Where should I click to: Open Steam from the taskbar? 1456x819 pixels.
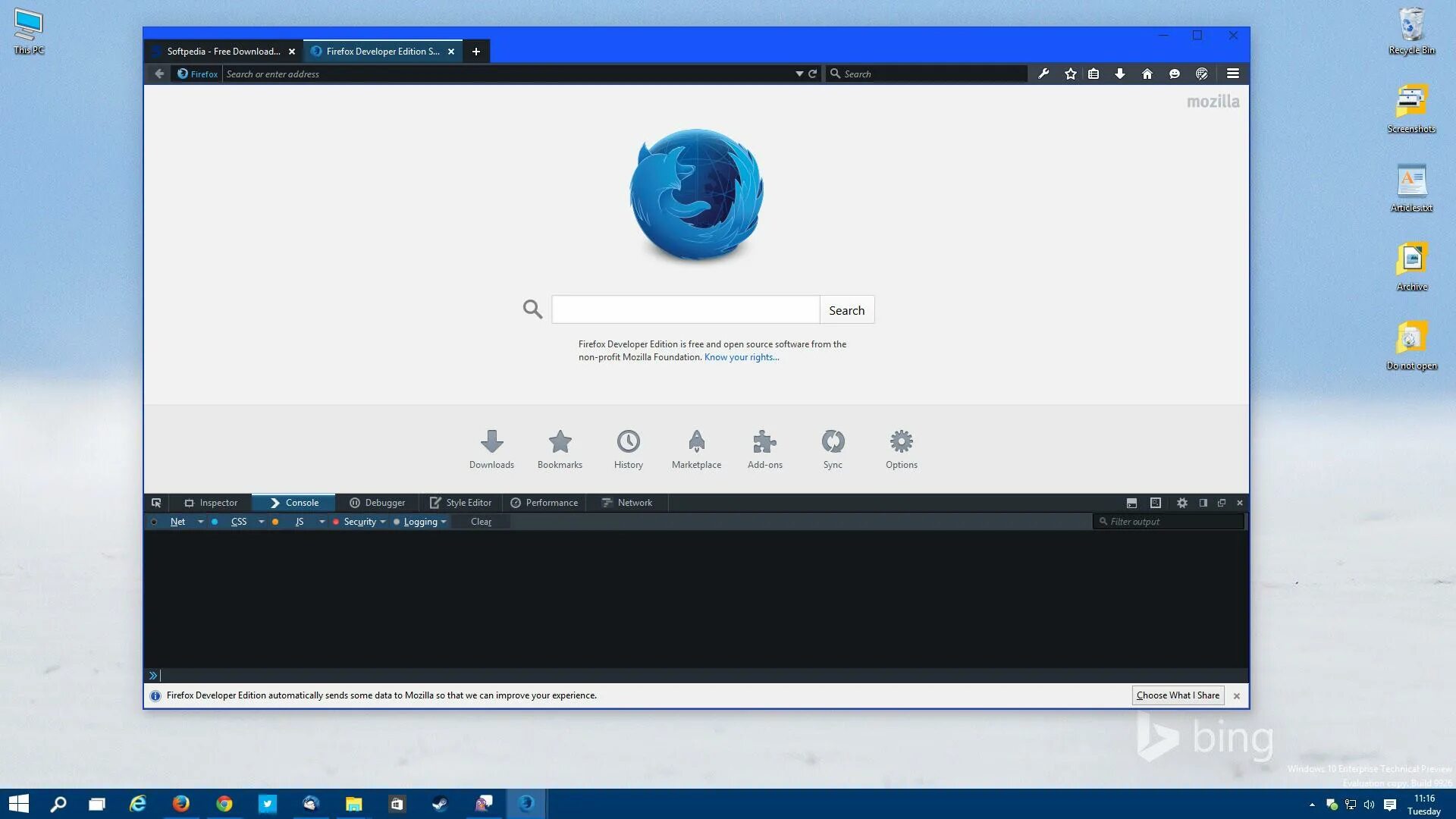click(x=440, y=804)
